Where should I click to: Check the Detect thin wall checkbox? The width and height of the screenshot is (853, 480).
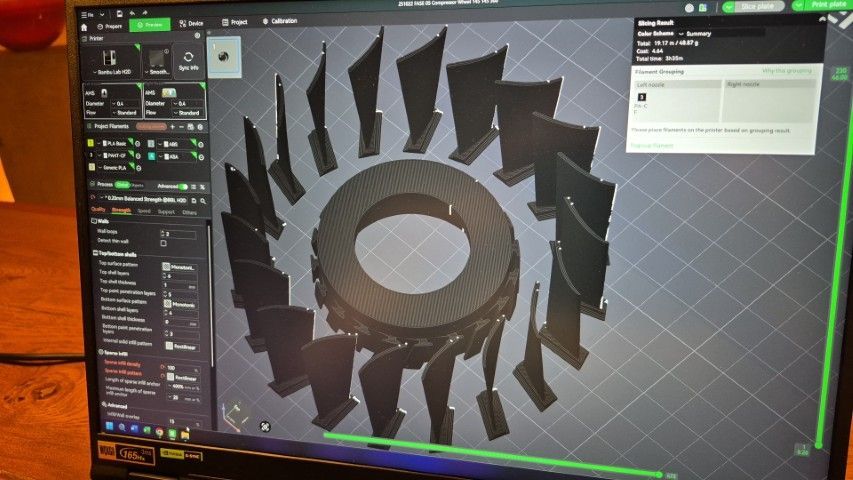click(x=164, y=243)
